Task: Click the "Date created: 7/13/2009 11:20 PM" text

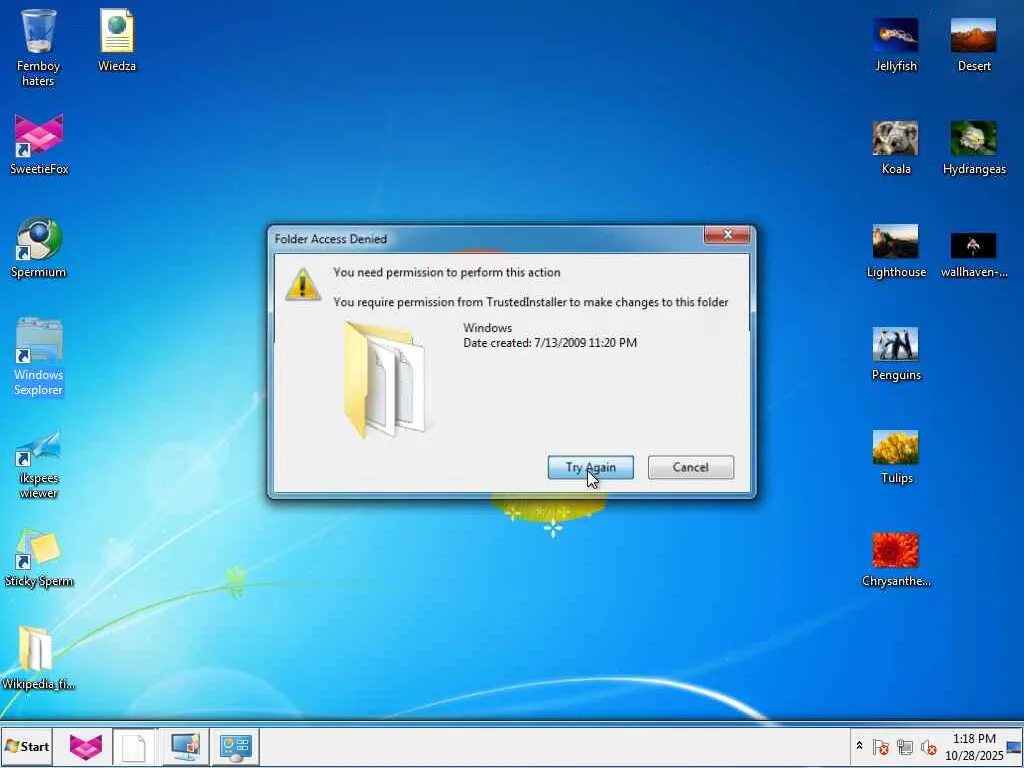Action: [550, 343]
